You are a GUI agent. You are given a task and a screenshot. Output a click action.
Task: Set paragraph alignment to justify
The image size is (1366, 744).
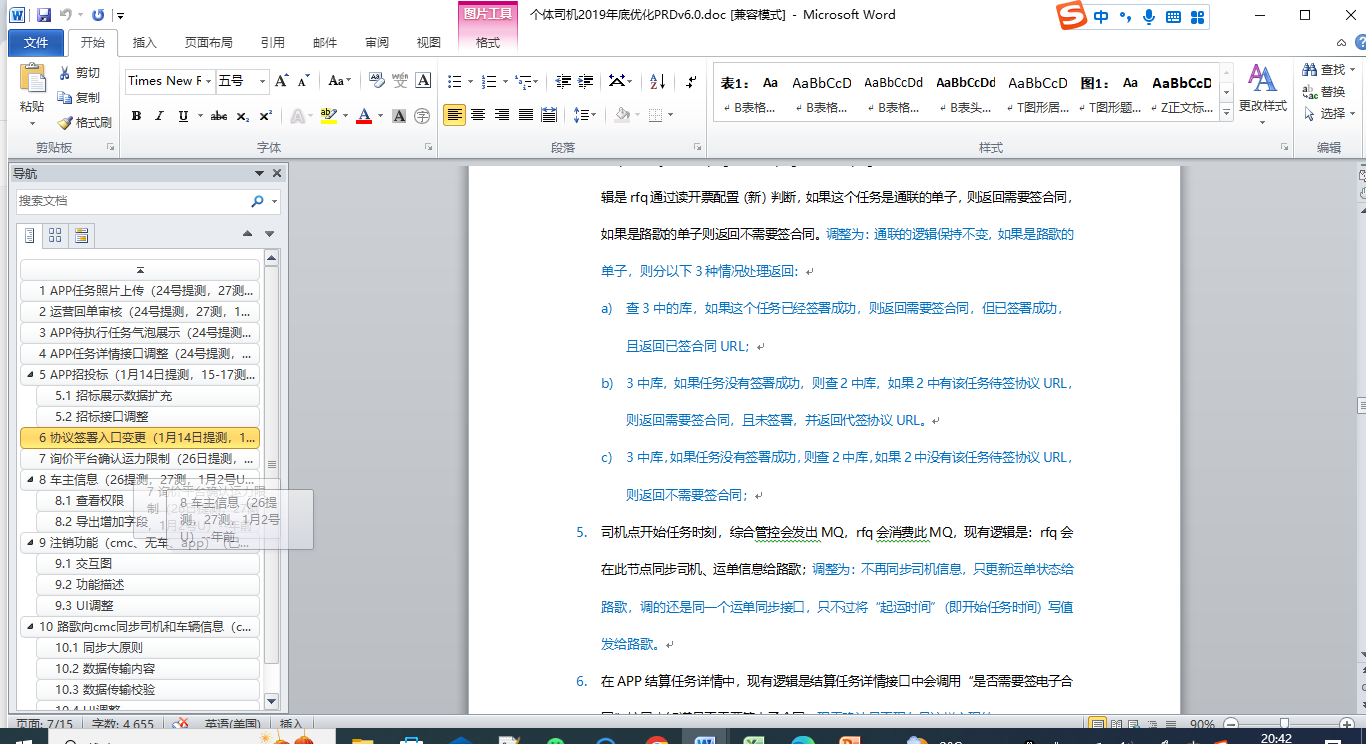525,116
